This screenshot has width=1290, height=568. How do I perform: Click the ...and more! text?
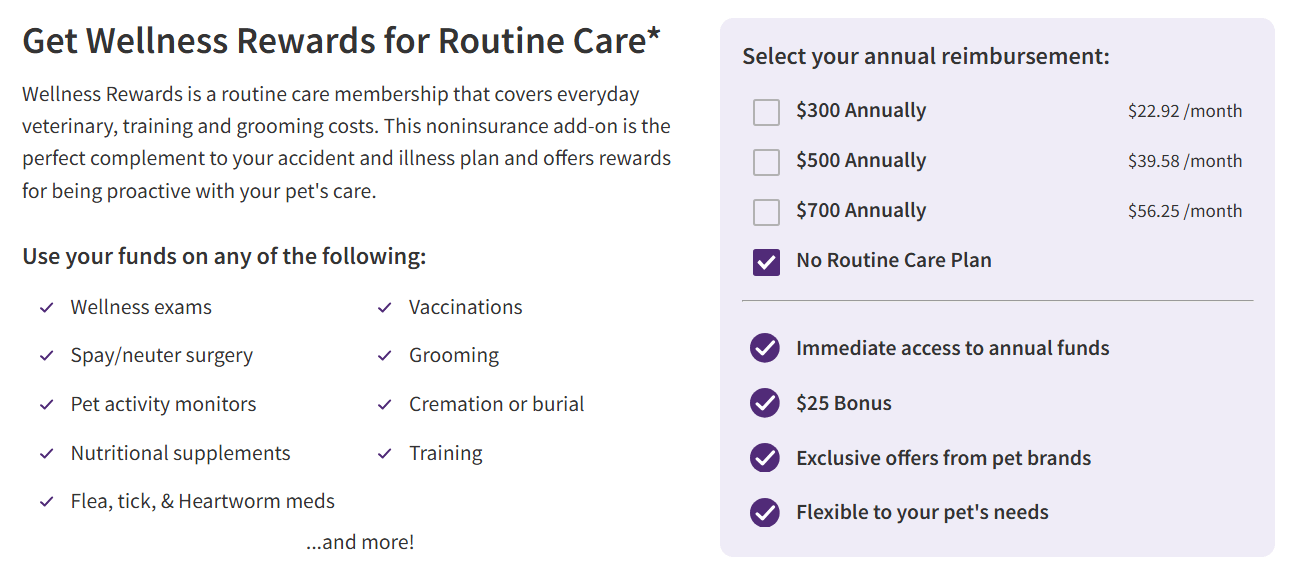tap(360, 542)
